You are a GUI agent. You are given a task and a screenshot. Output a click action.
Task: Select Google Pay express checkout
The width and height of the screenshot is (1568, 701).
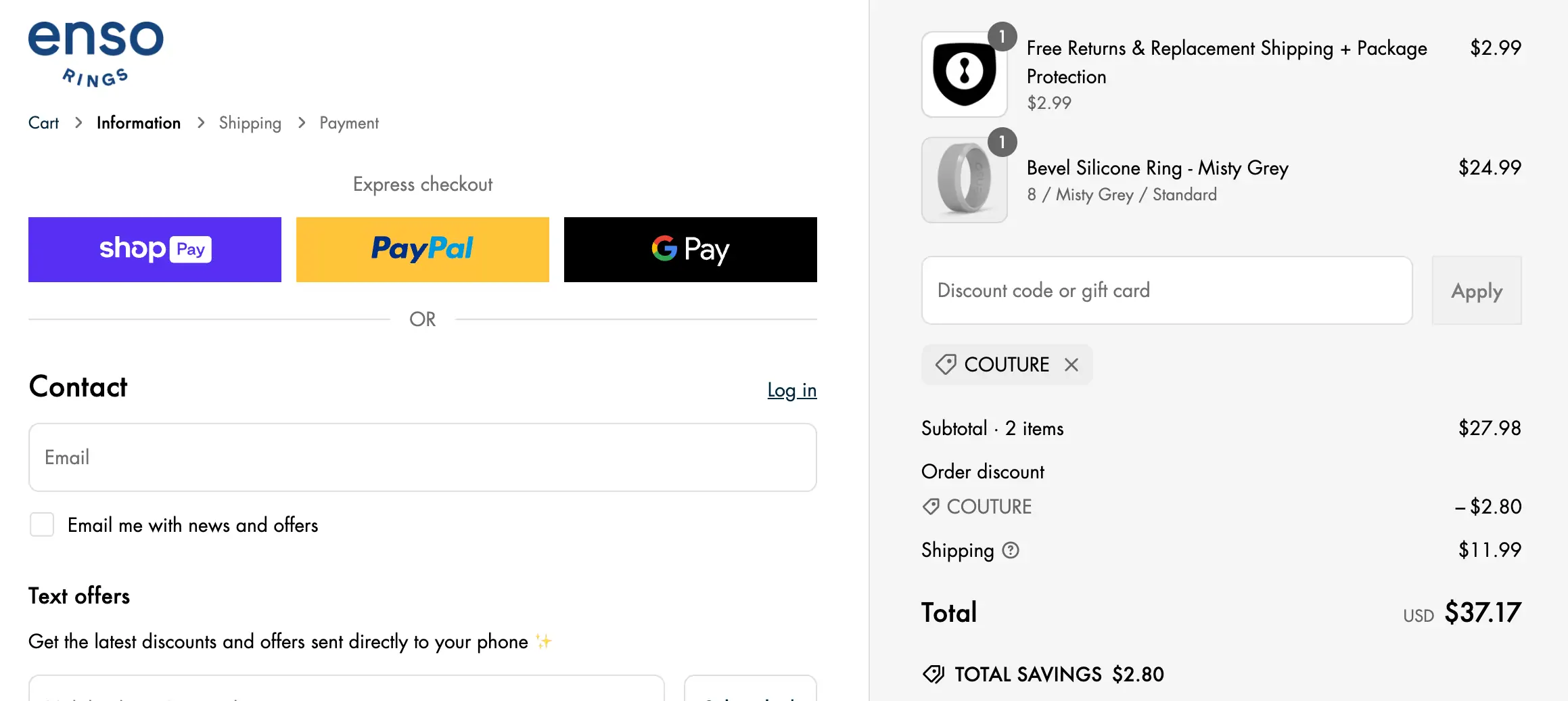(691, 250)
